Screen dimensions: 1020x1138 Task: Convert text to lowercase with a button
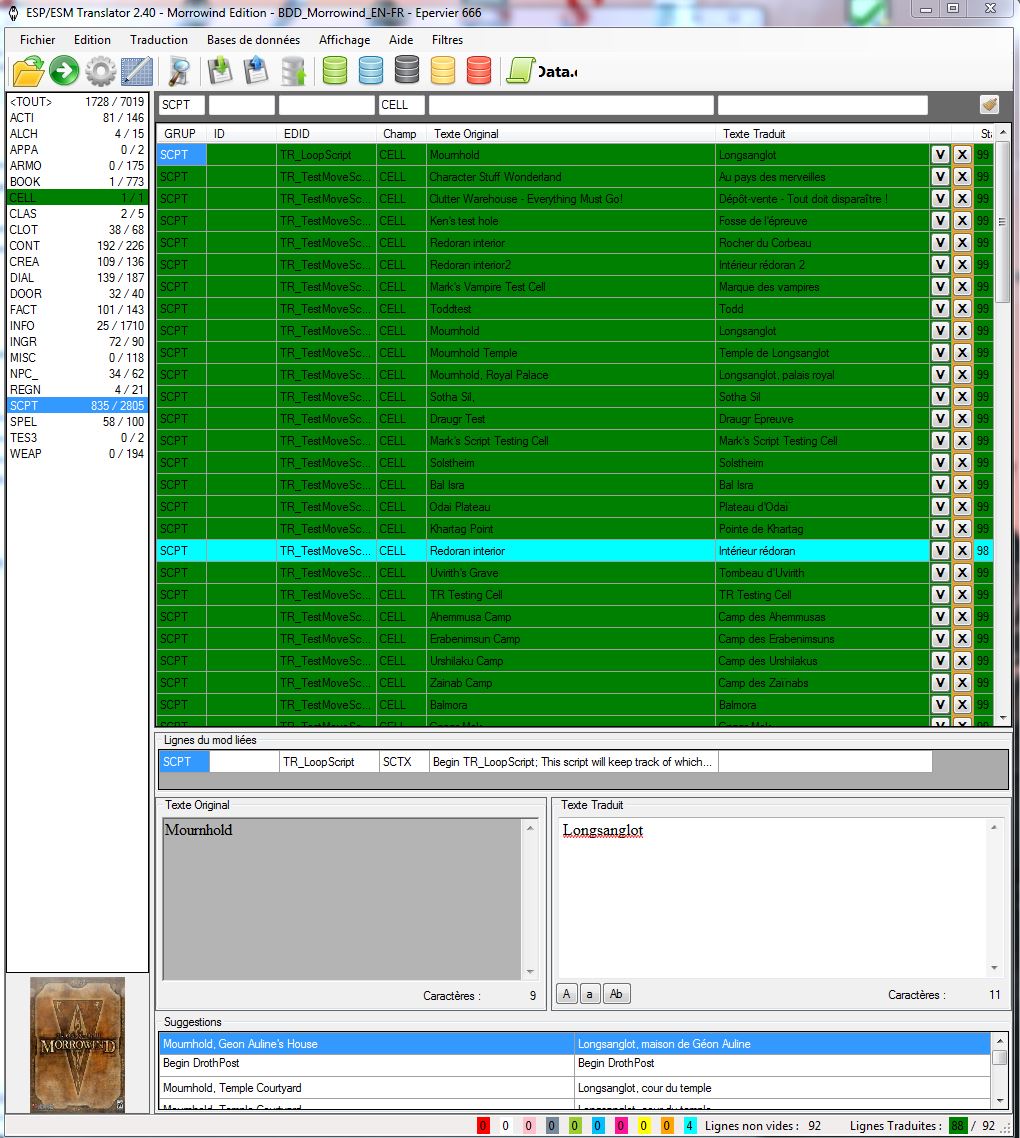pos(589,994)
